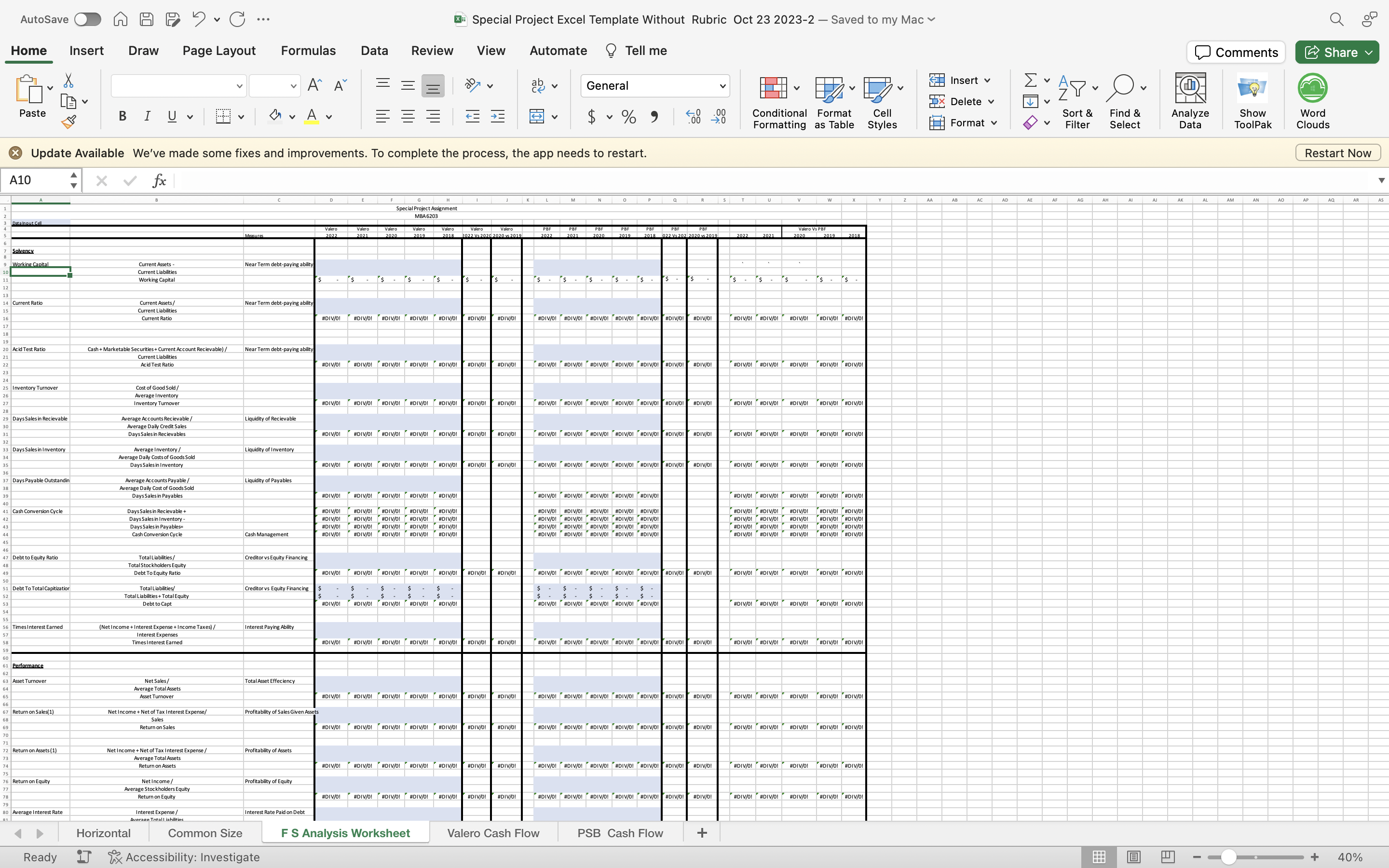Open the General number format dropdown
The height and width of the screenshot is (868, 1389).
[x=722, y=85]
